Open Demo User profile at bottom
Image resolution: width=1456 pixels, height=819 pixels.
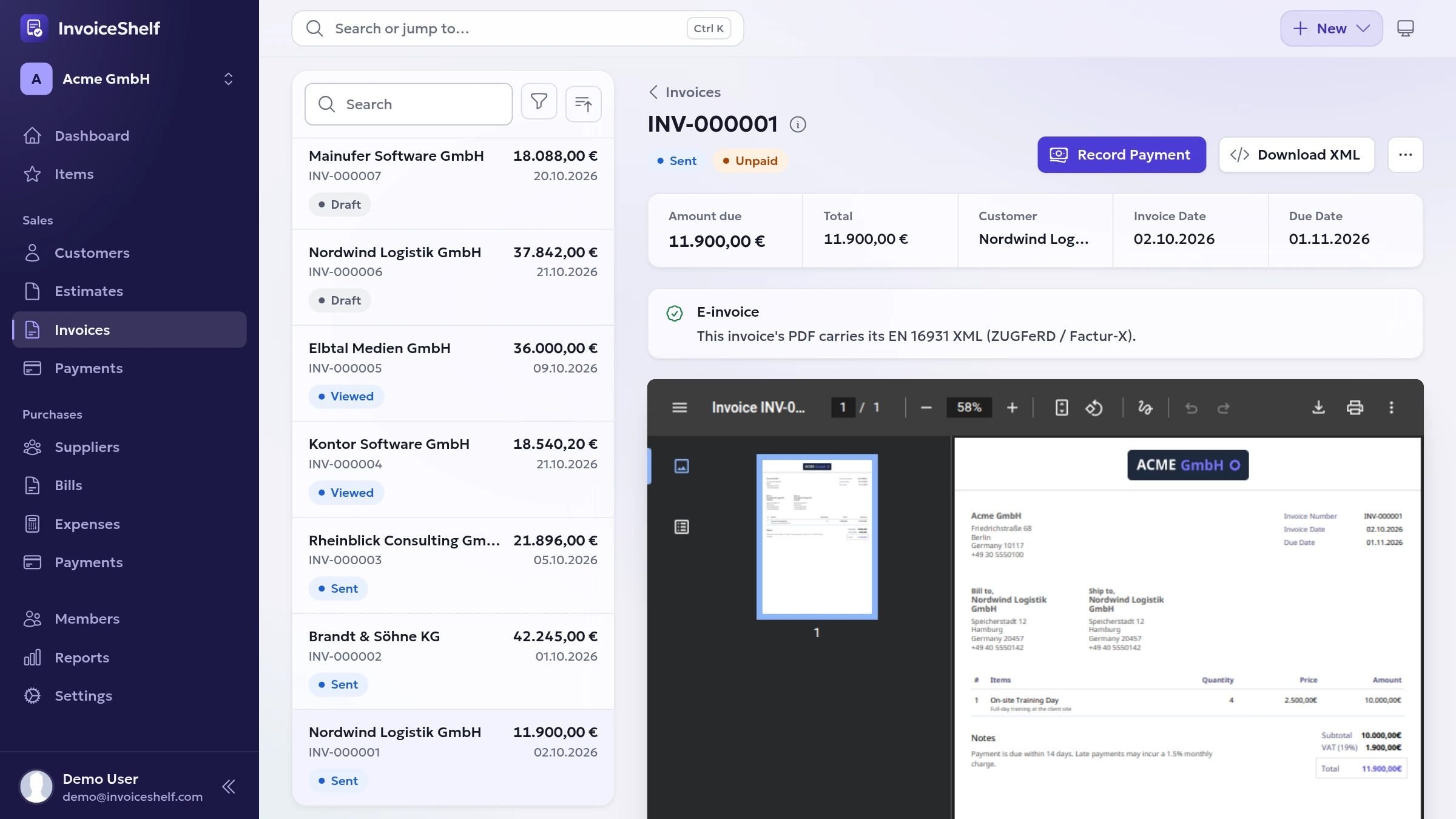tap(112, 787)
